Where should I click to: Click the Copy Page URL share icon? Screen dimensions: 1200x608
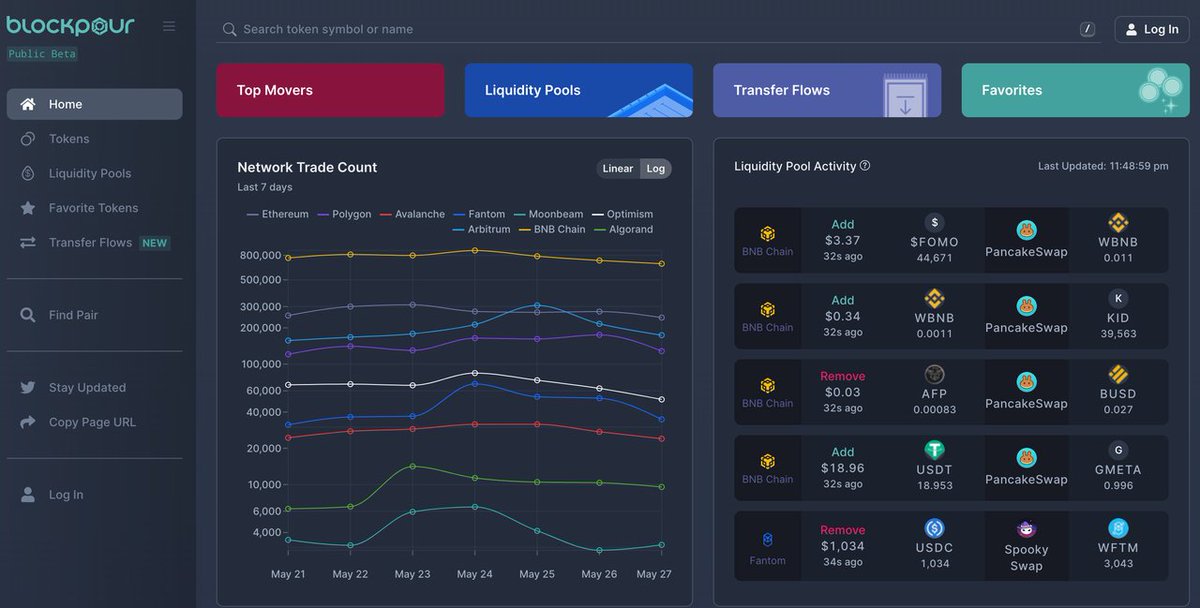click(x=28, y=422)
